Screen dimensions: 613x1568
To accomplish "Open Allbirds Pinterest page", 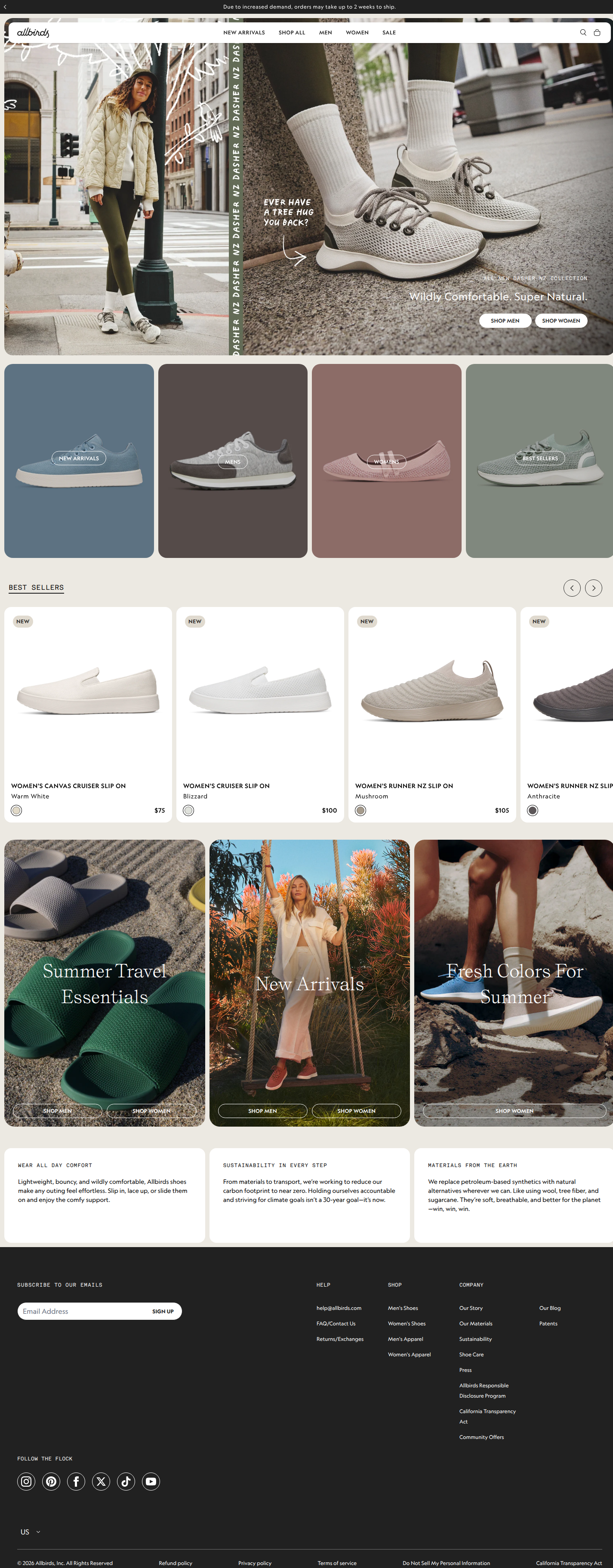I will pyautogui.click(x=51, y=1481).
